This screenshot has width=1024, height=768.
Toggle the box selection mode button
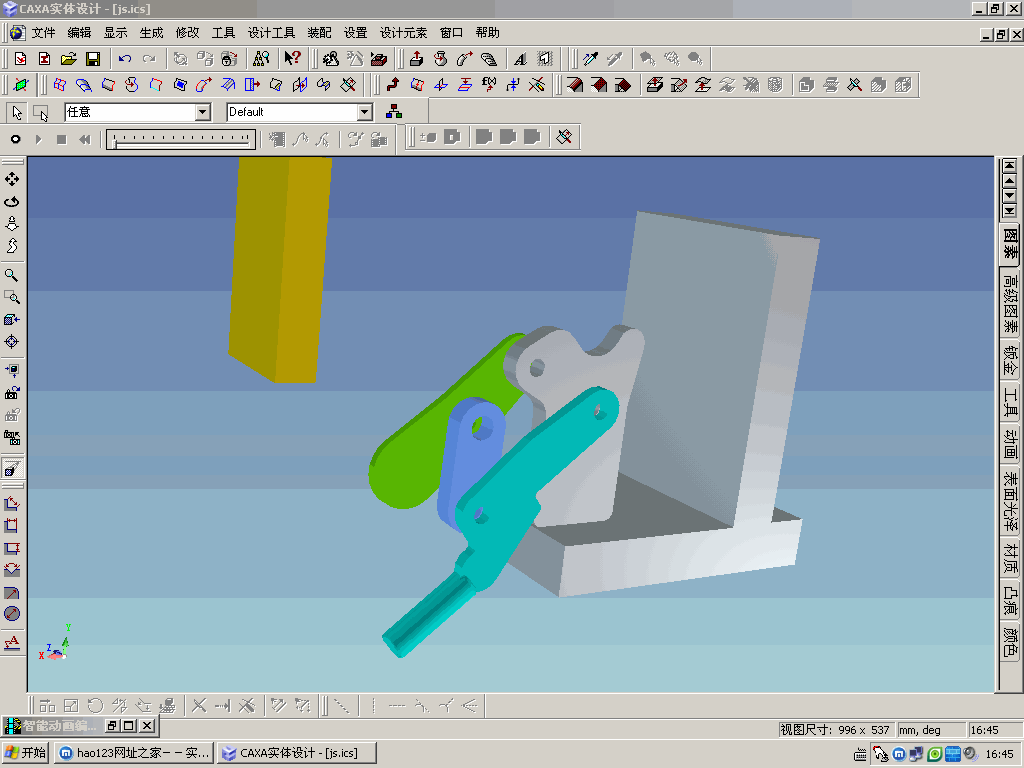tap(40, 112)
